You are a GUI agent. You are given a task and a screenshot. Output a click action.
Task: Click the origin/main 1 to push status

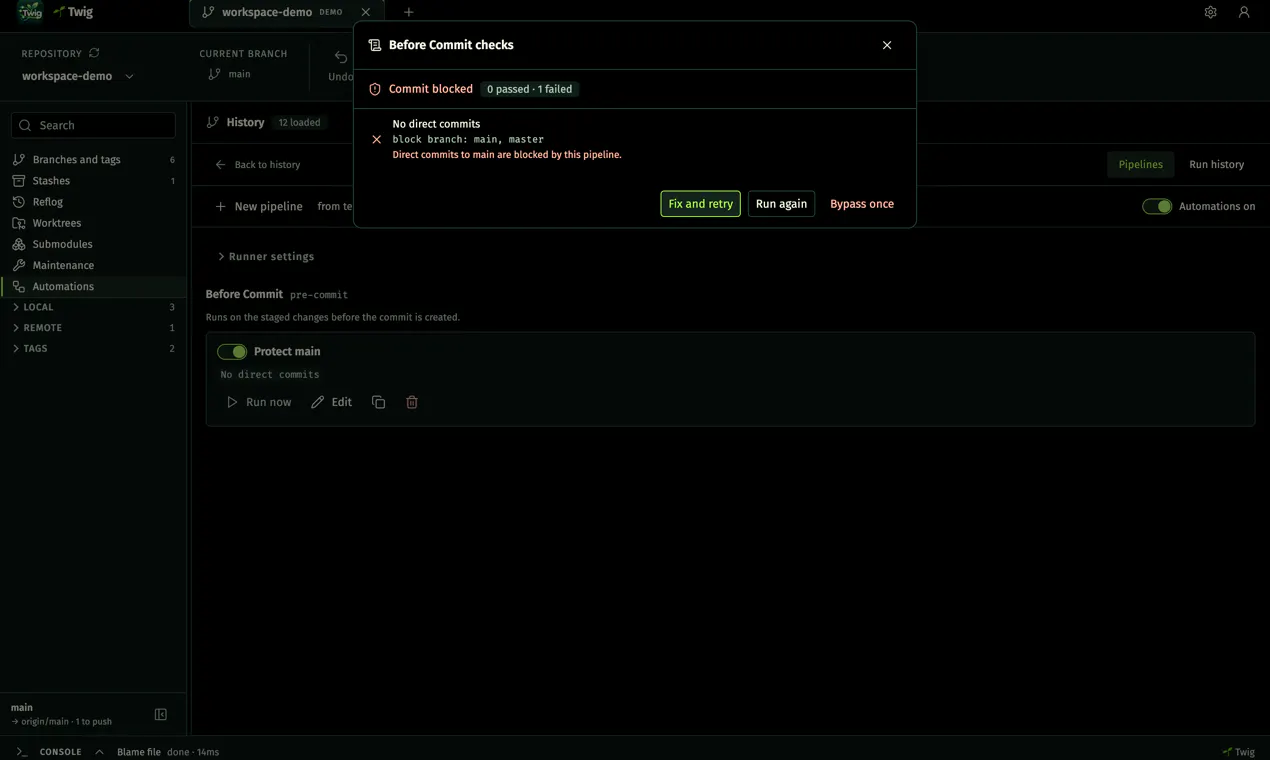coord(62,722)
